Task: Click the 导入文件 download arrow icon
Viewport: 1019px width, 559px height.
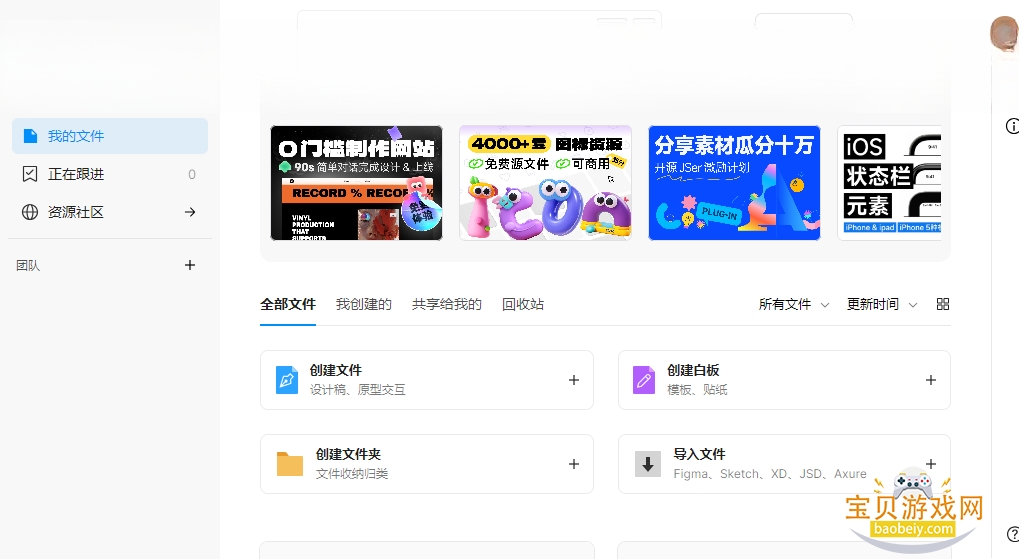Action: click(648, 464)
